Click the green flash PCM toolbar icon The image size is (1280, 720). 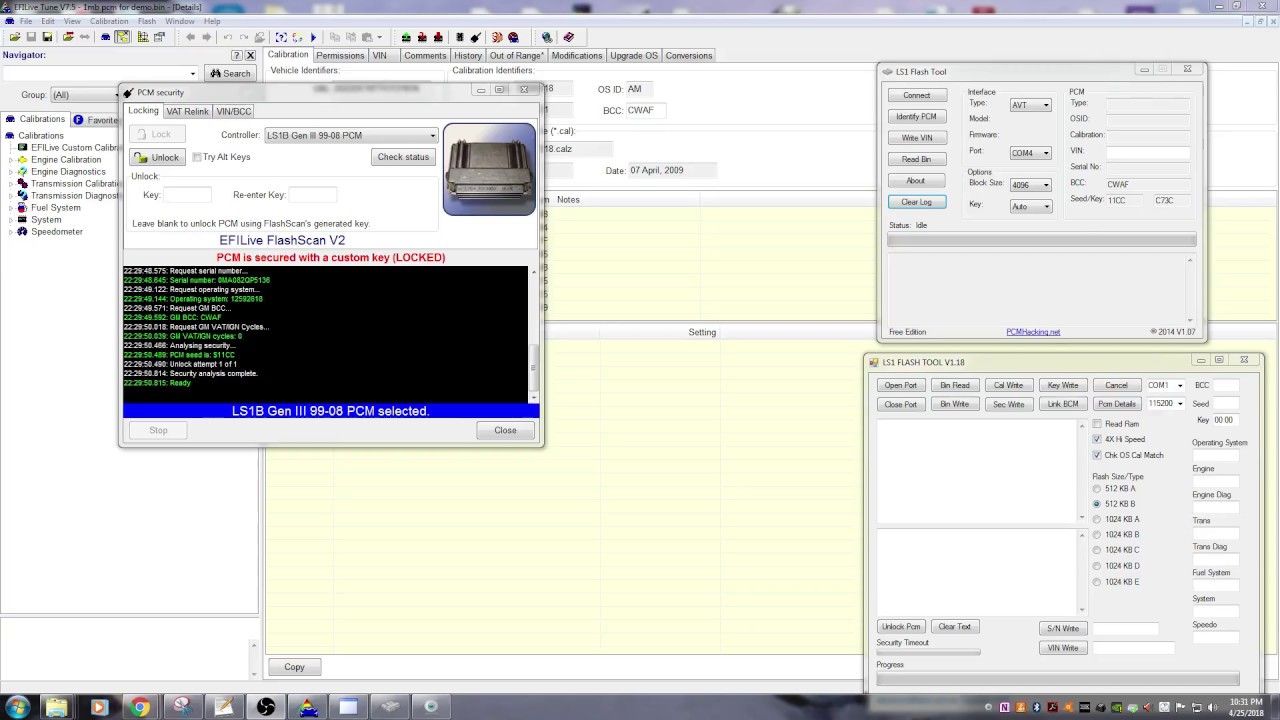click(406, 37)
